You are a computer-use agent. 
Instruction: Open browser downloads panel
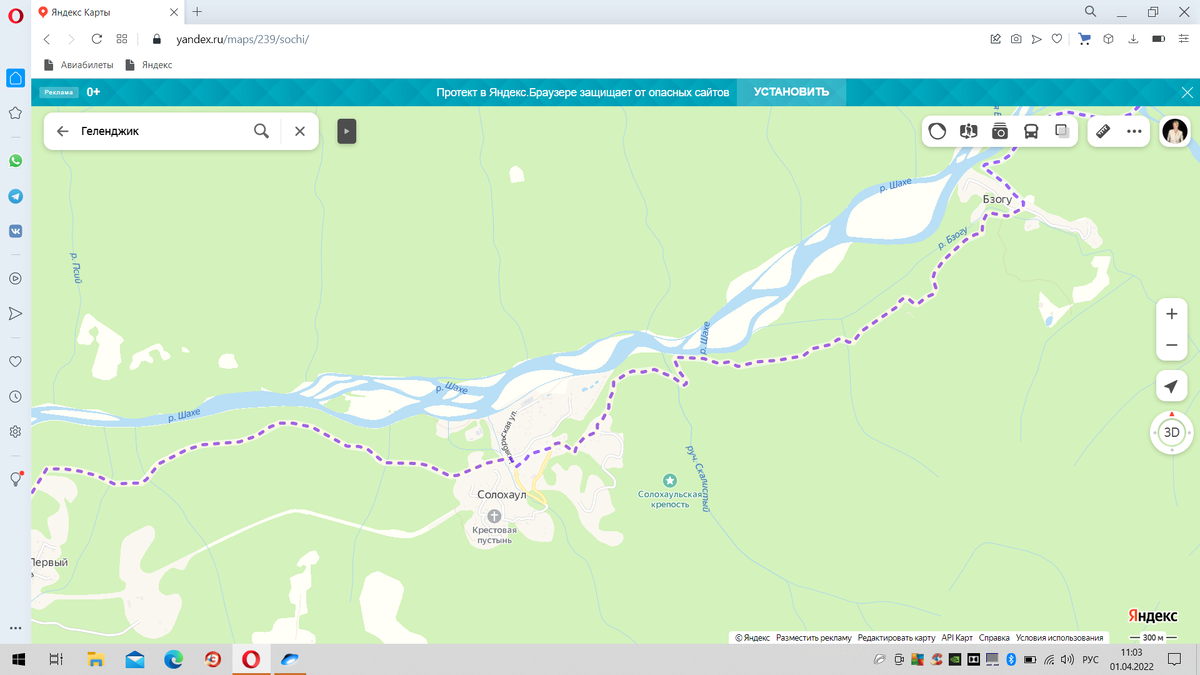click(x=1133, y=39)
